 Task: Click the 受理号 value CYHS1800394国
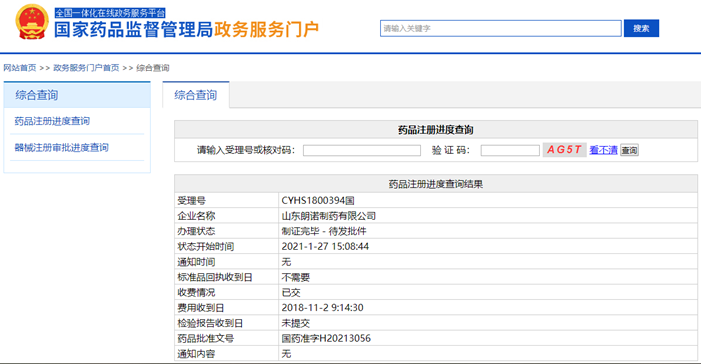(318, 201)
